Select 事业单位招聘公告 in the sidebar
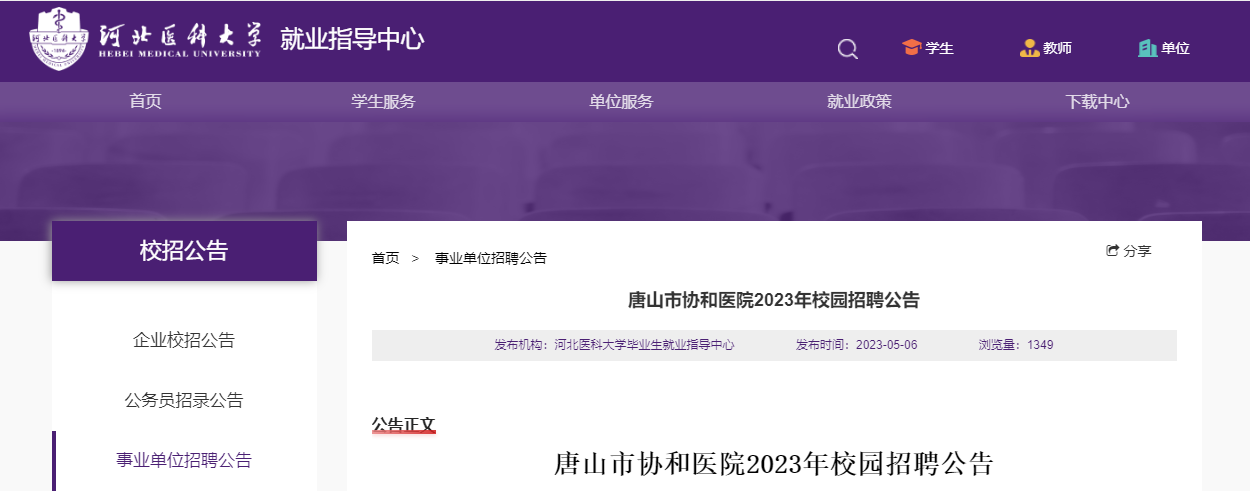 (x=184, y=460)
